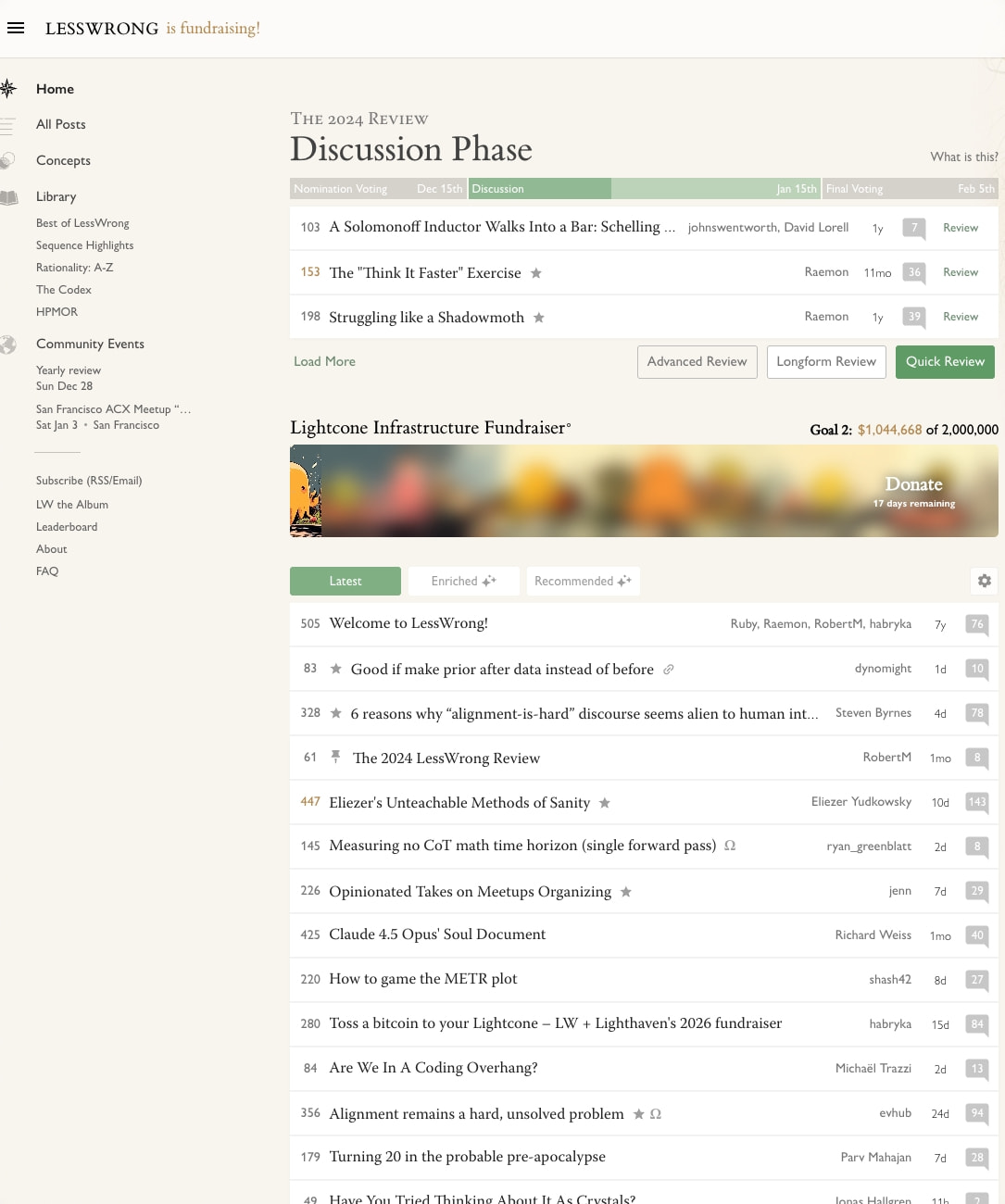This screenshot has height=1204, width=1005.
Task: Open post 'How to game the METR plot'
Action: (423, 979)
